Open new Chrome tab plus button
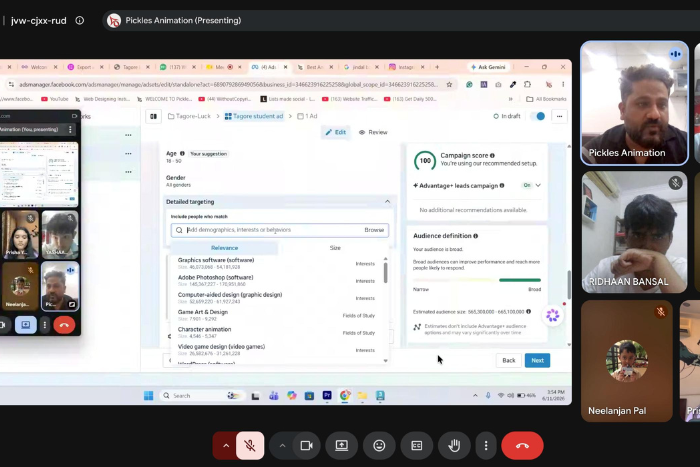The image size is (700, 467). click(437, 67)
